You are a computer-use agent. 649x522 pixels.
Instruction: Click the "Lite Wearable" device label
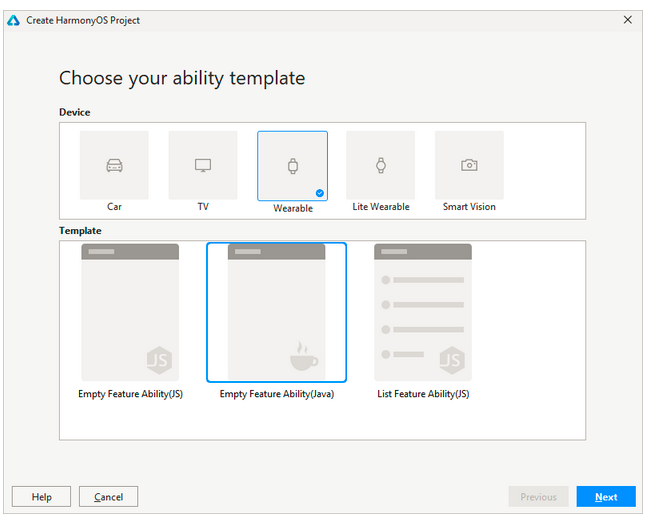coord(381,207)
